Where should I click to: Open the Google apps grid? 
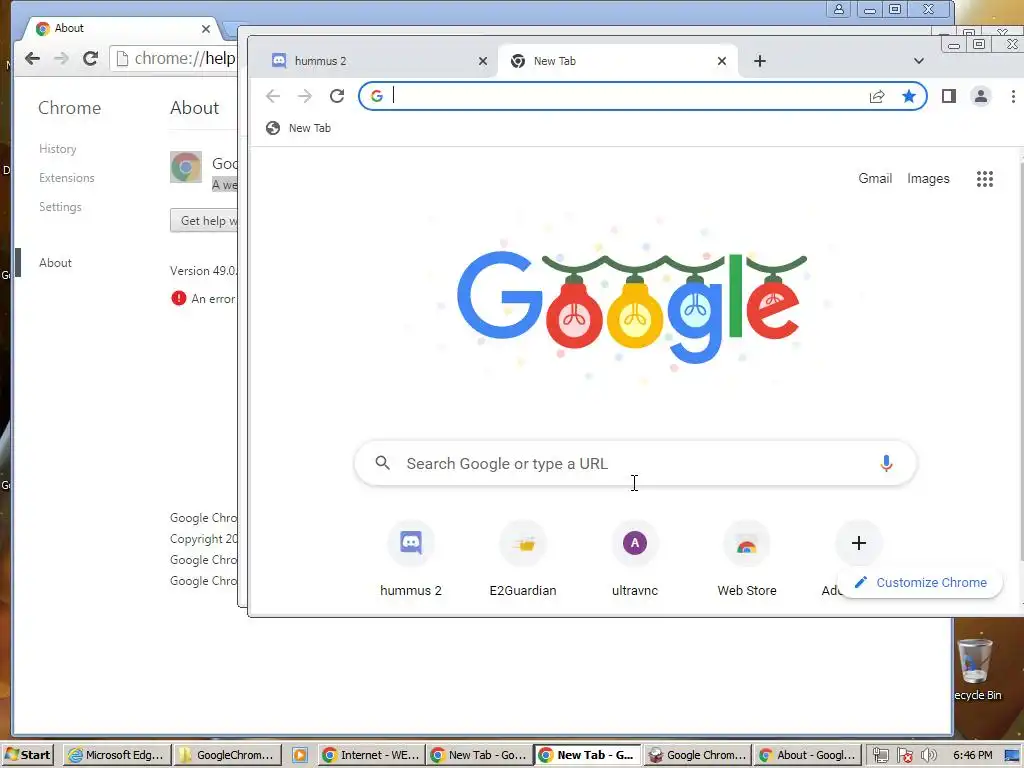(985, 179)
